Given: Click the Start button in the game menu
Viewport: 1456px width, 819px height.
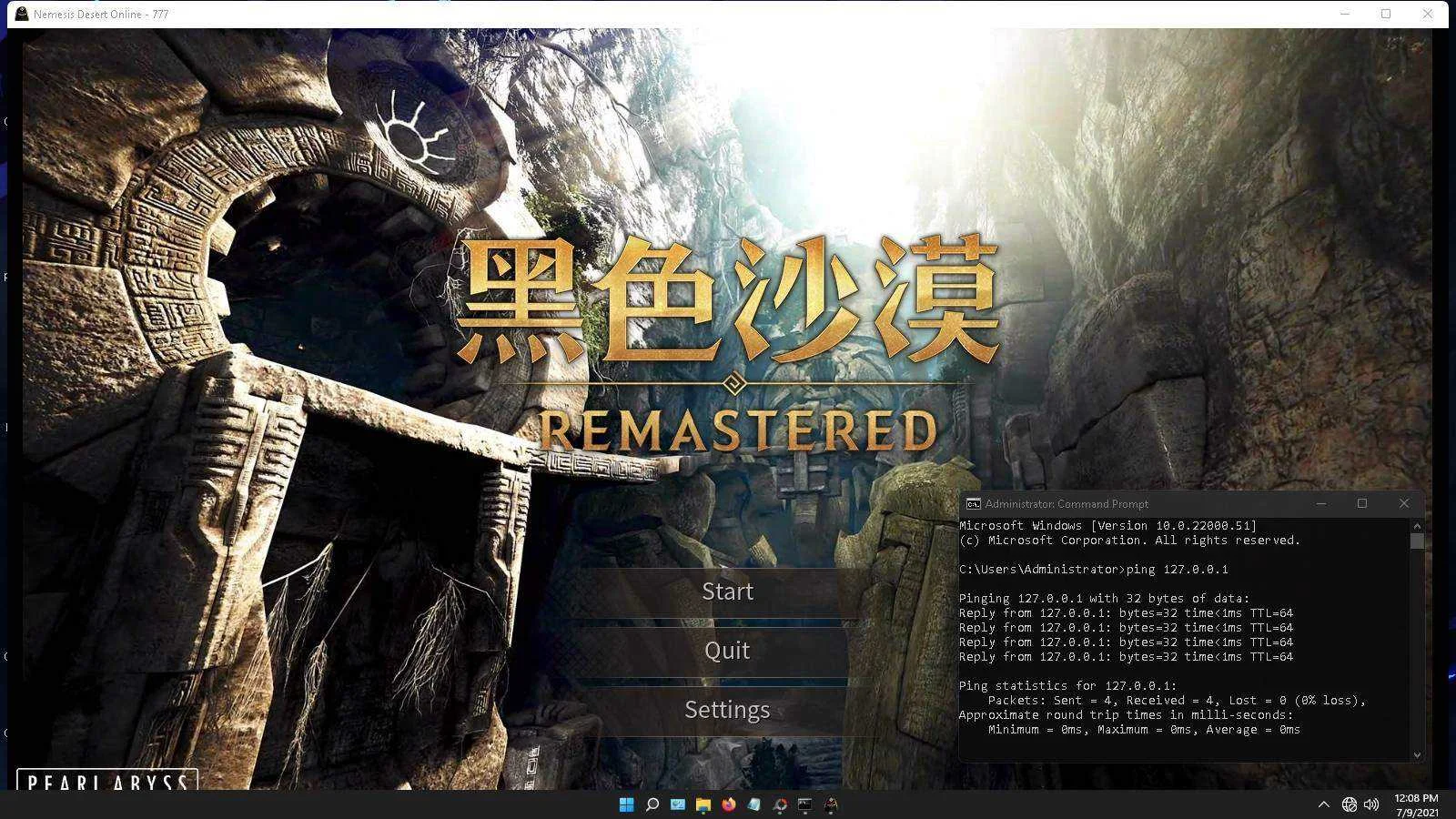Looking at the screenshot, I should tap(727, 591).
